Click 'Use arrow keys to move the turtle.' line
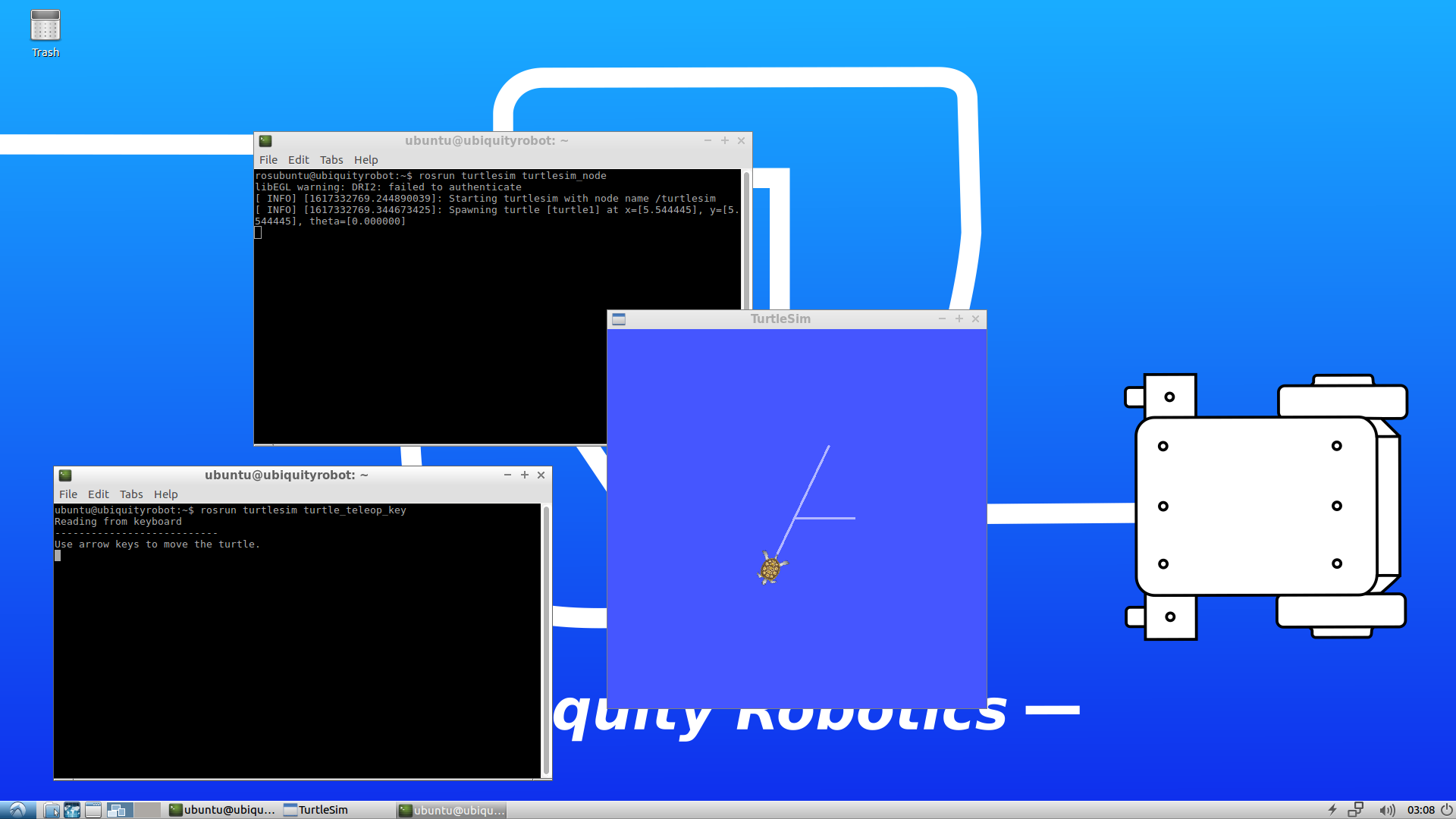The width and height of the screenshot is (1456, 819). coord(157,544)
